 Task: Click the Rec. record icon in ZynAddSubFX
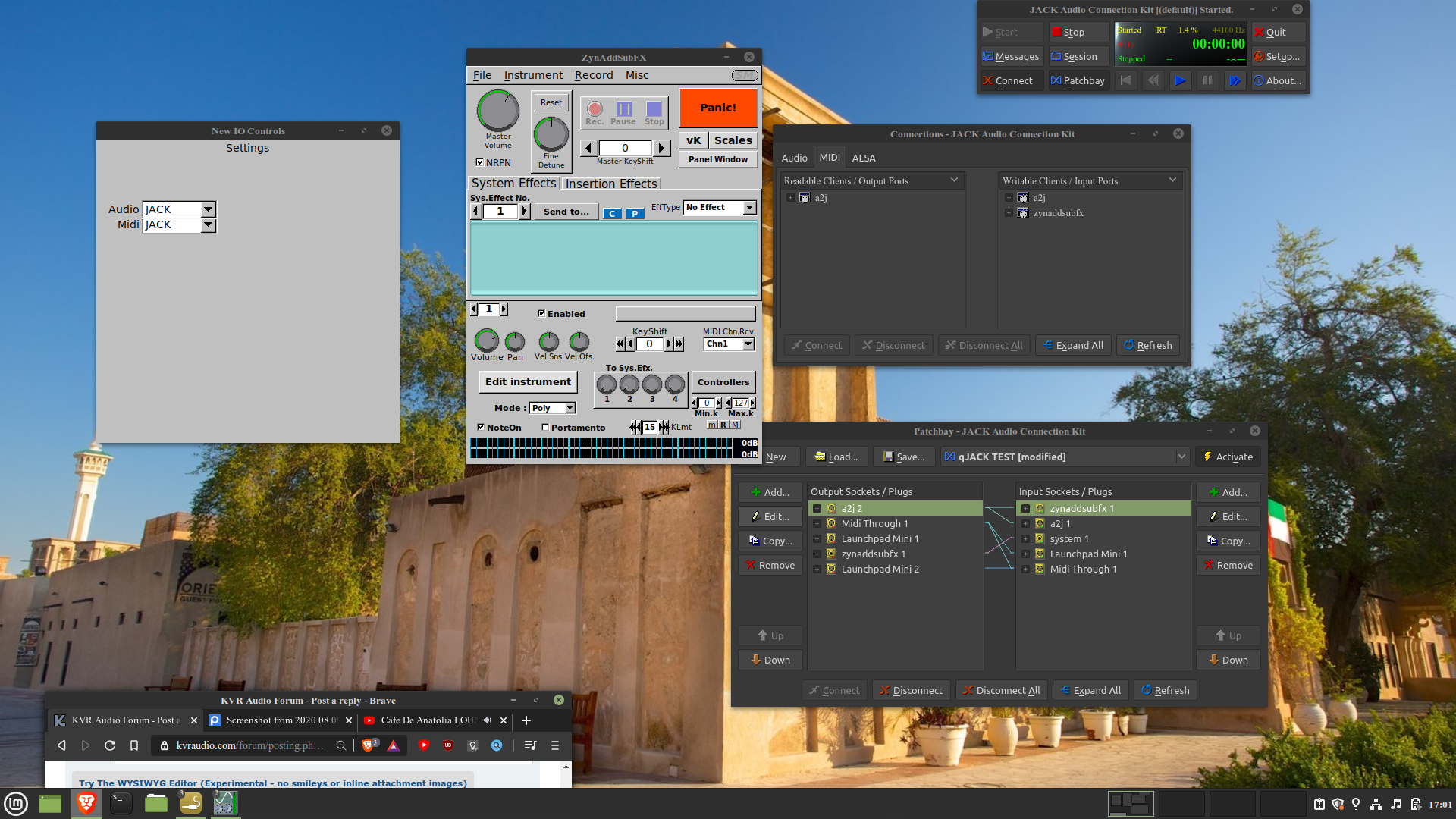(595, 109)
